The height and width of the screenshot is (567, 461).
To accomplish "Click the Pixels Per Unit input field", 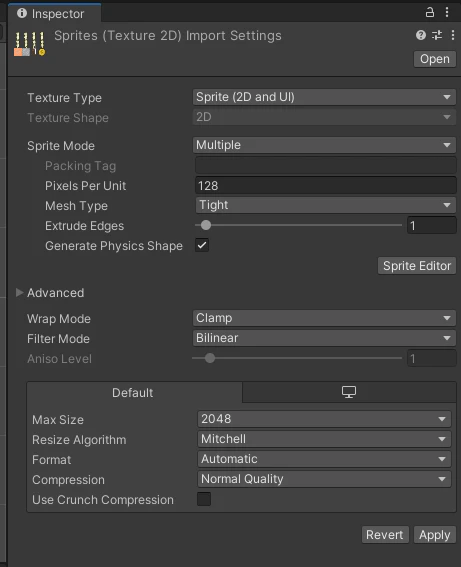I will pyautogui.click(x=326, y=186).
